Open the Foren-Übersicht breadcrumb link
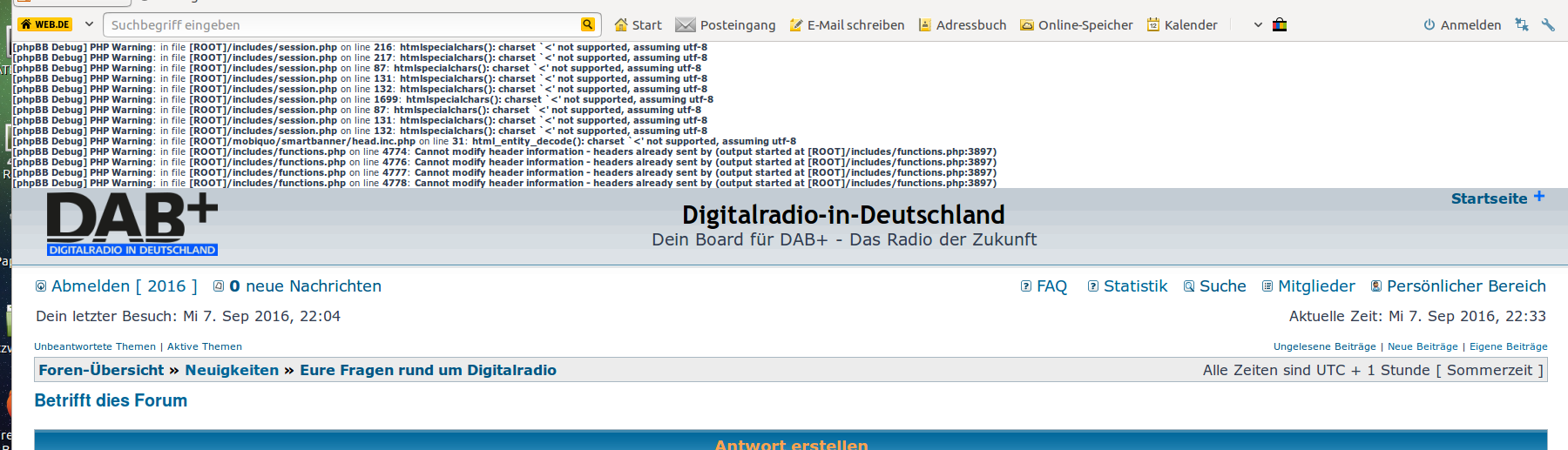 point(101,370)
